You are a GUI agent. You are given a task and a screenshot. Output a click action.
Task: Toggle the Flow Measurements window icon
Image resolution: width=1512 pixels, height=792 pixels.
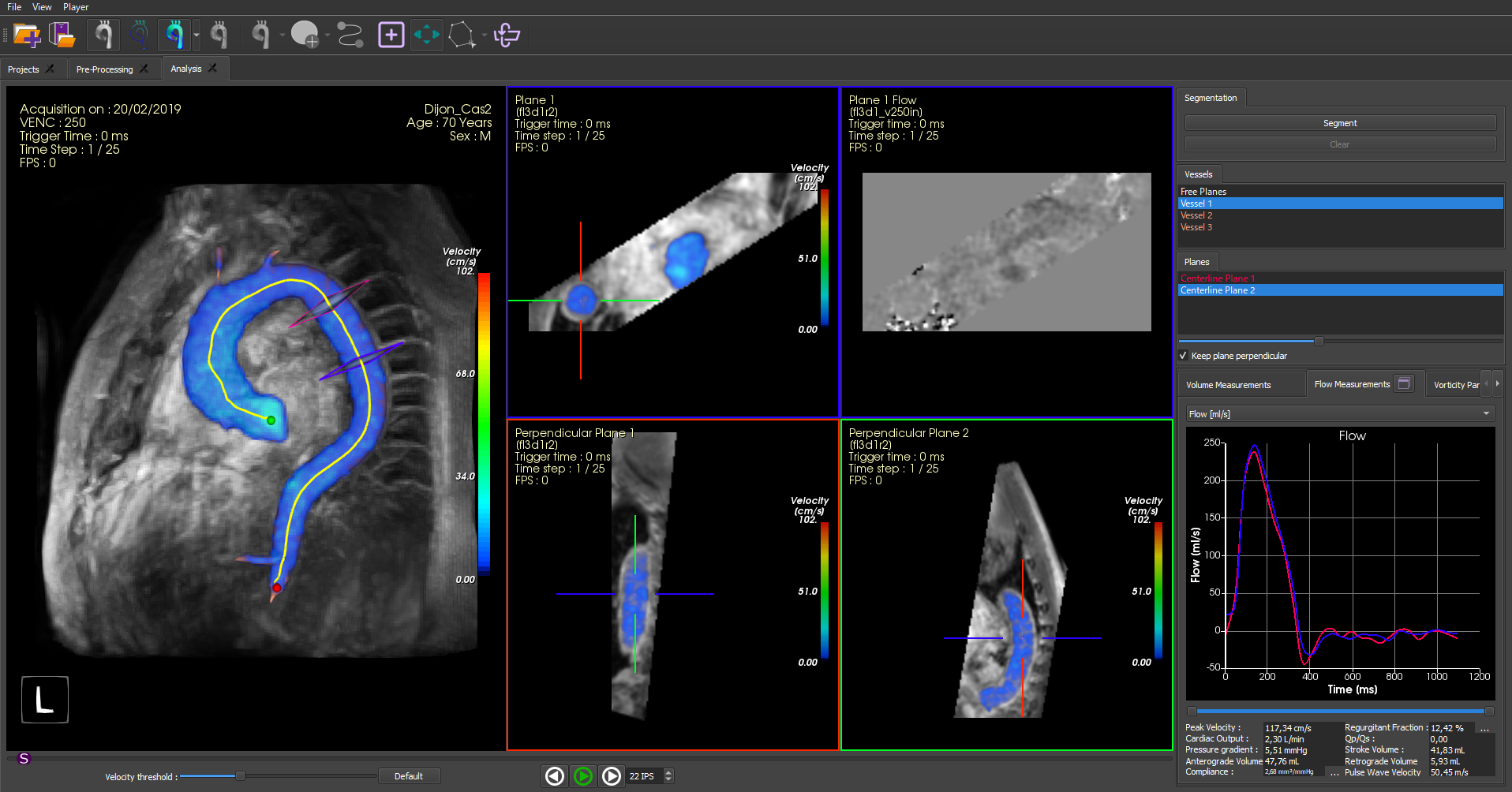pos(1404,383)
